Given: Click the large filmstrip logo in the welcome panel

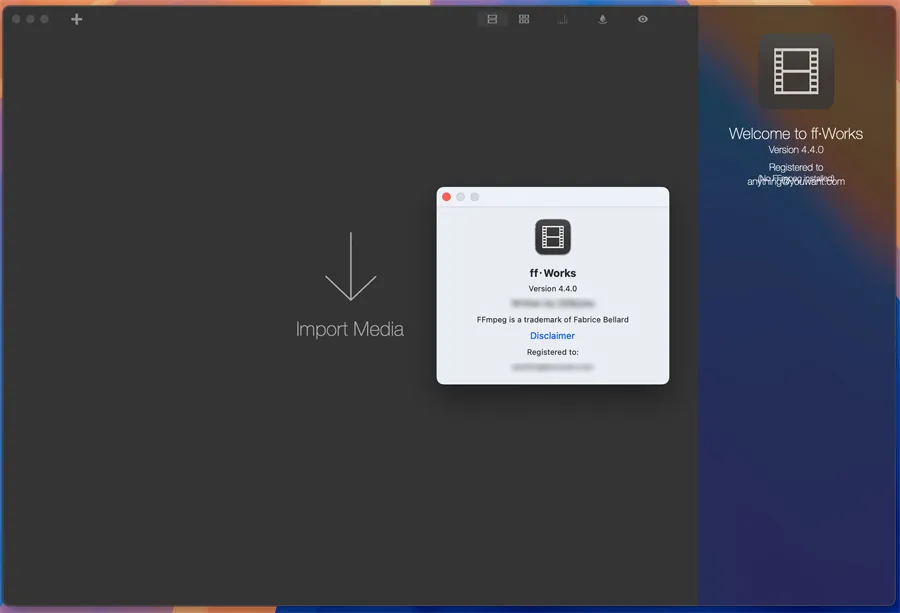Looking at the screenshot, I should coord(796,72).
